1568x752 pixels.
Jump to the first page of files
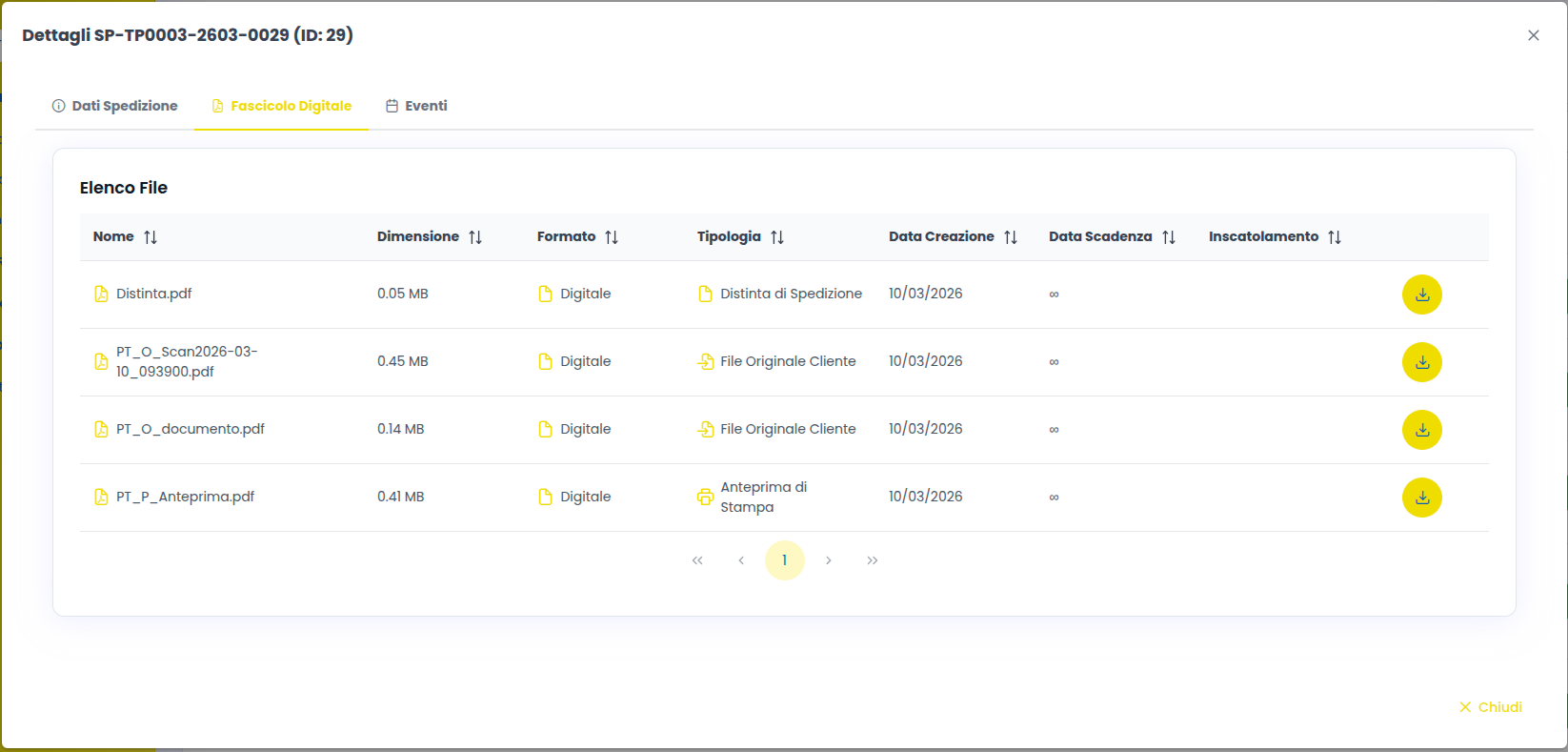point(697,560)
